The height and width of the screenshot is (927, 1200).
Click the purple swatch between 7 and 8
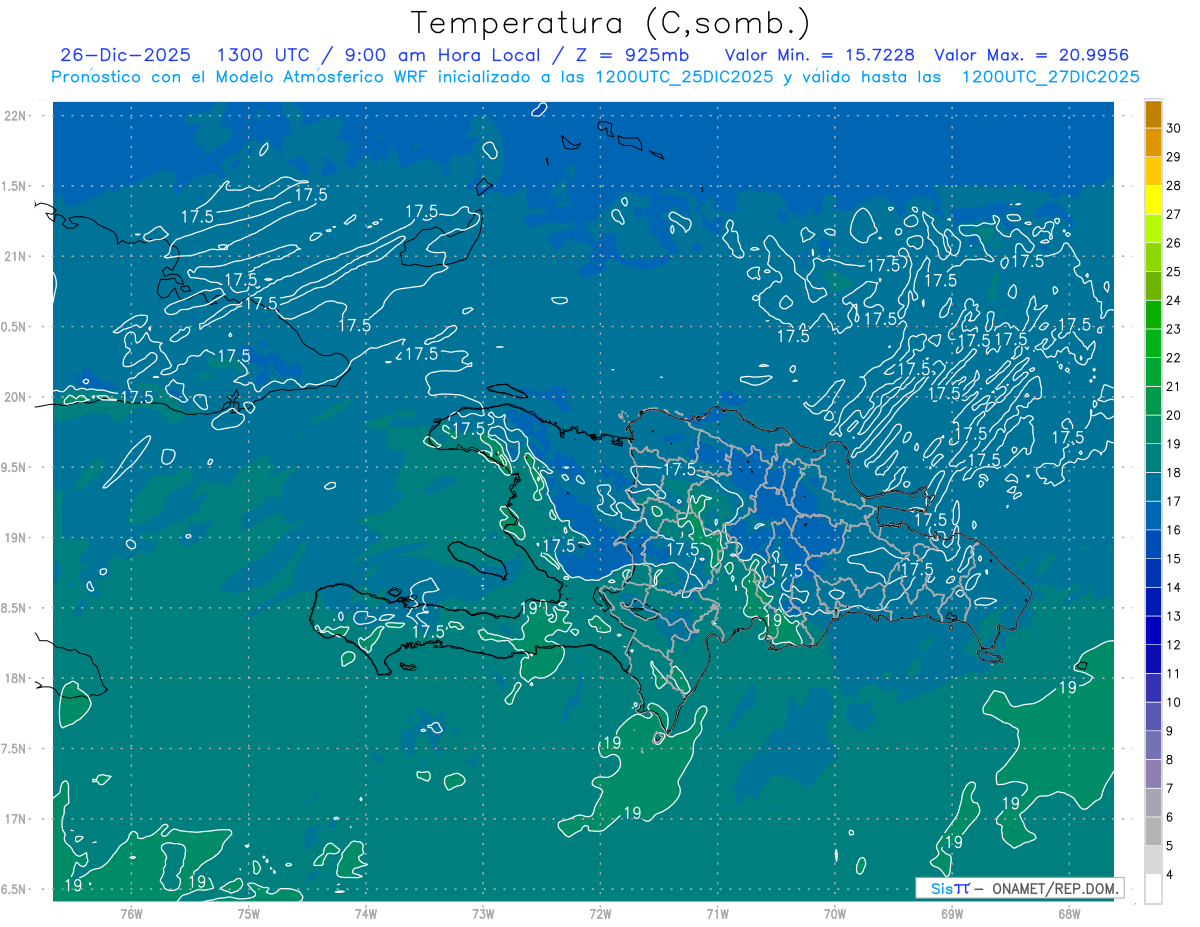coord(1153,774)
